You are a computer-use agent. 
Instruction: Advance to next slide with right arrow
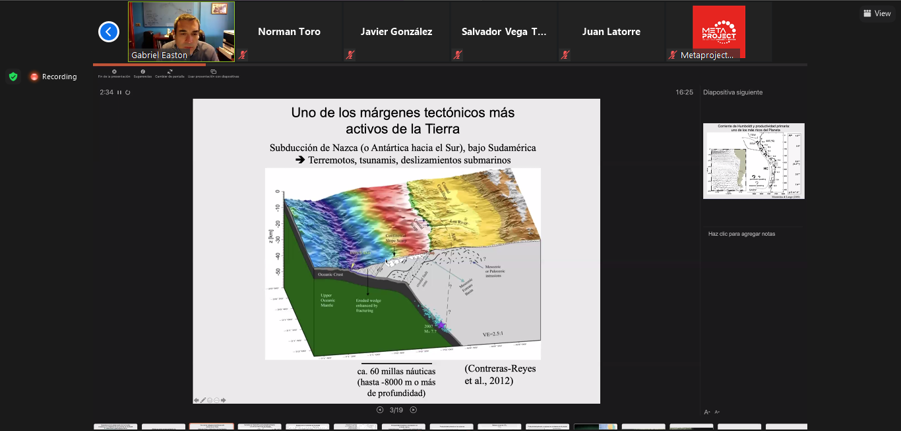click(x=413, y=410)
